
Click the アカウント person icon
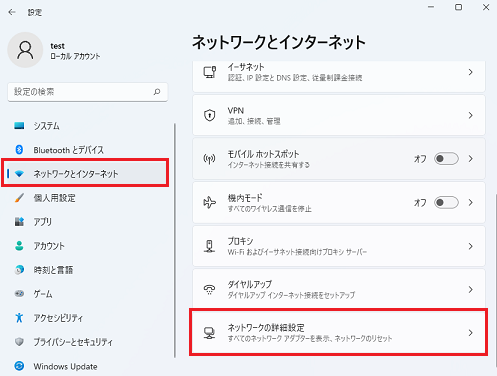click(19, 246)
